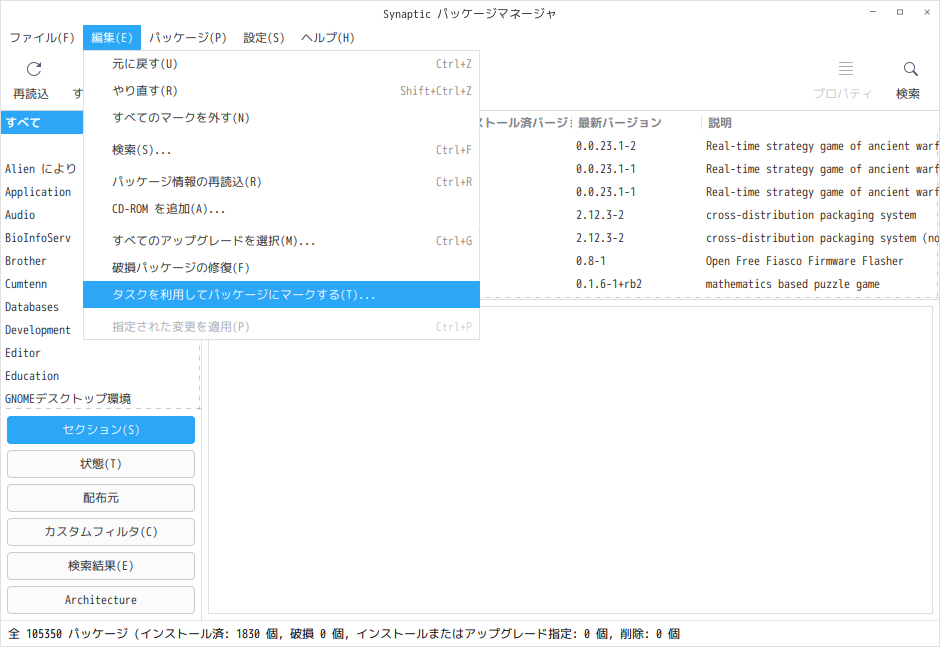Screen dimensions: 940x647
Task: Click the 配布元 filter button
Action: pyautogui.click(x=101, y=498)
